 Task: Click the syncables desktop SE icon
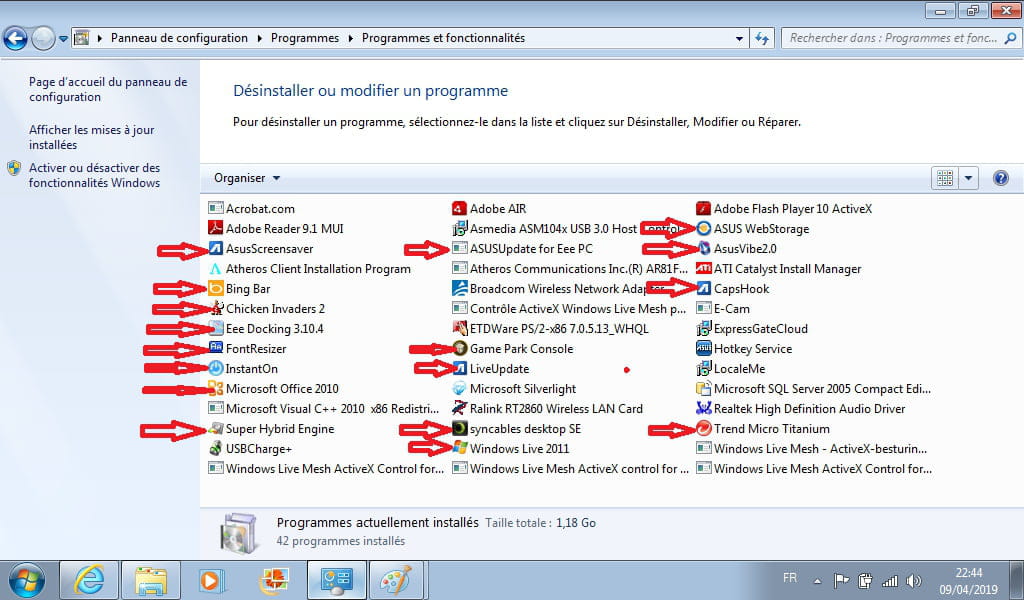[x=459, y=428]
